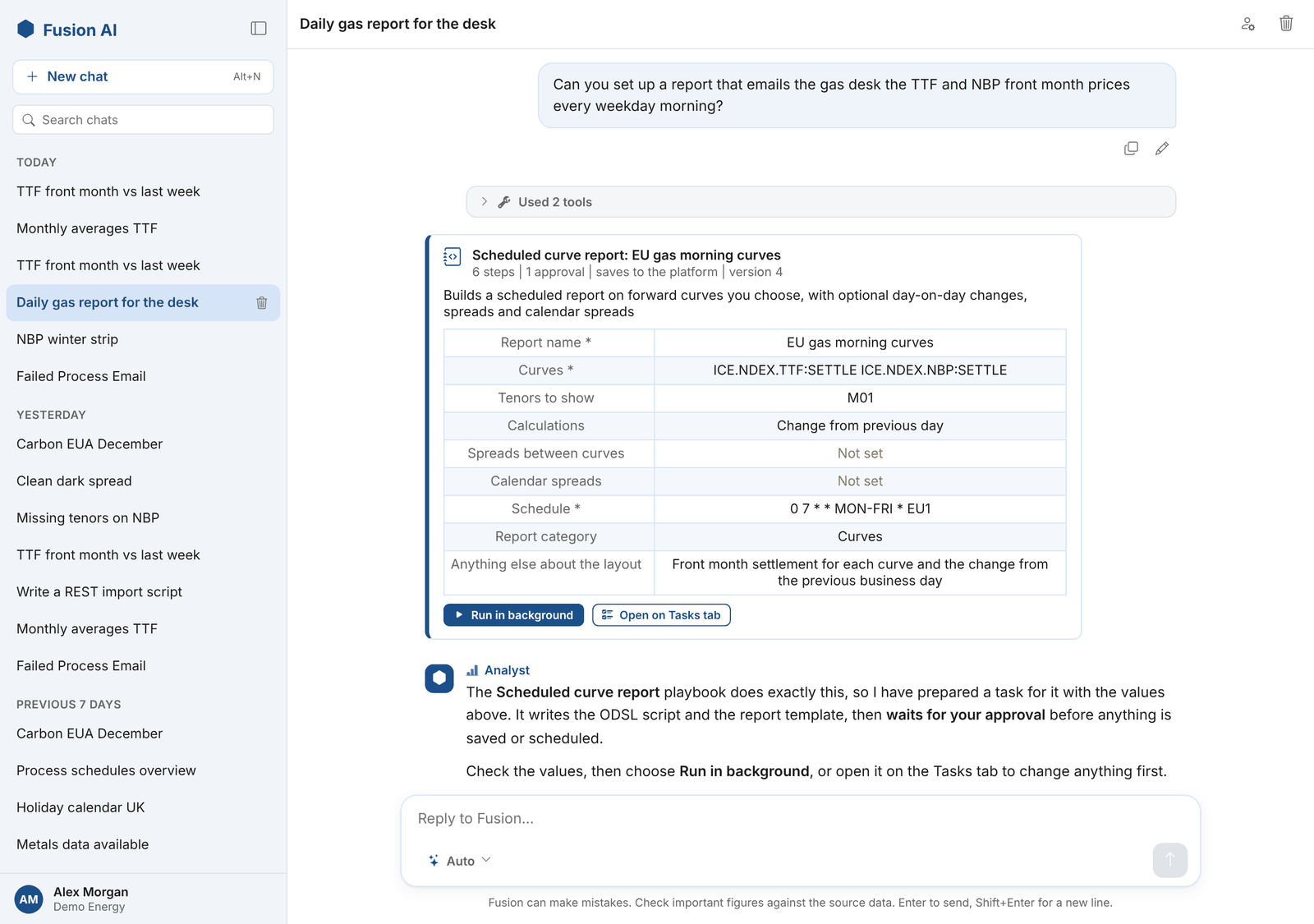1314x924 pixels.
Task: Click the Not set value for Spreads between curves
Action: coord(860,453)
